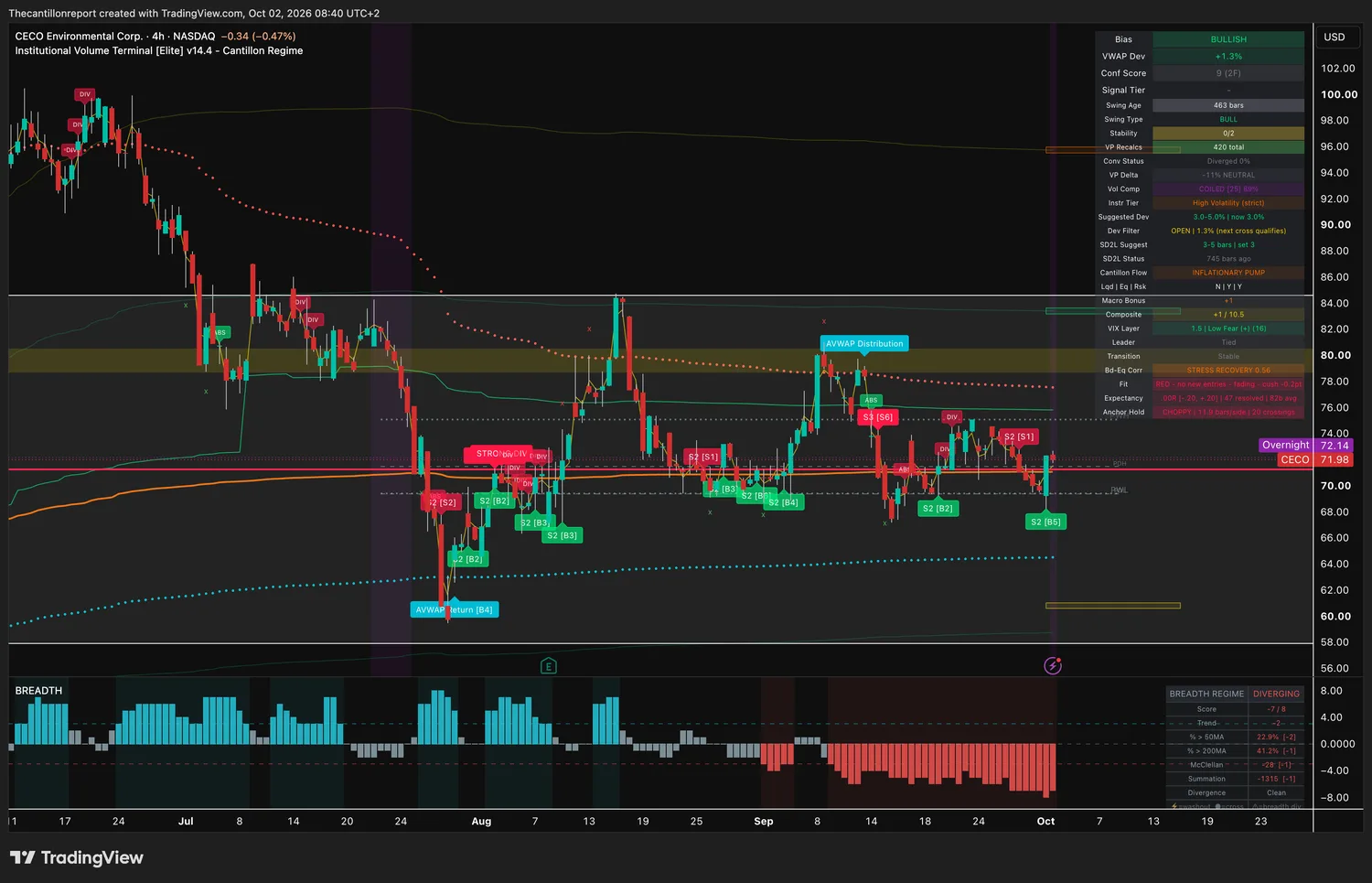Viewport: 1372px width, 883px height.
Task: Click the % > 50MA 22.9% value
Action: pos(1276,737)
